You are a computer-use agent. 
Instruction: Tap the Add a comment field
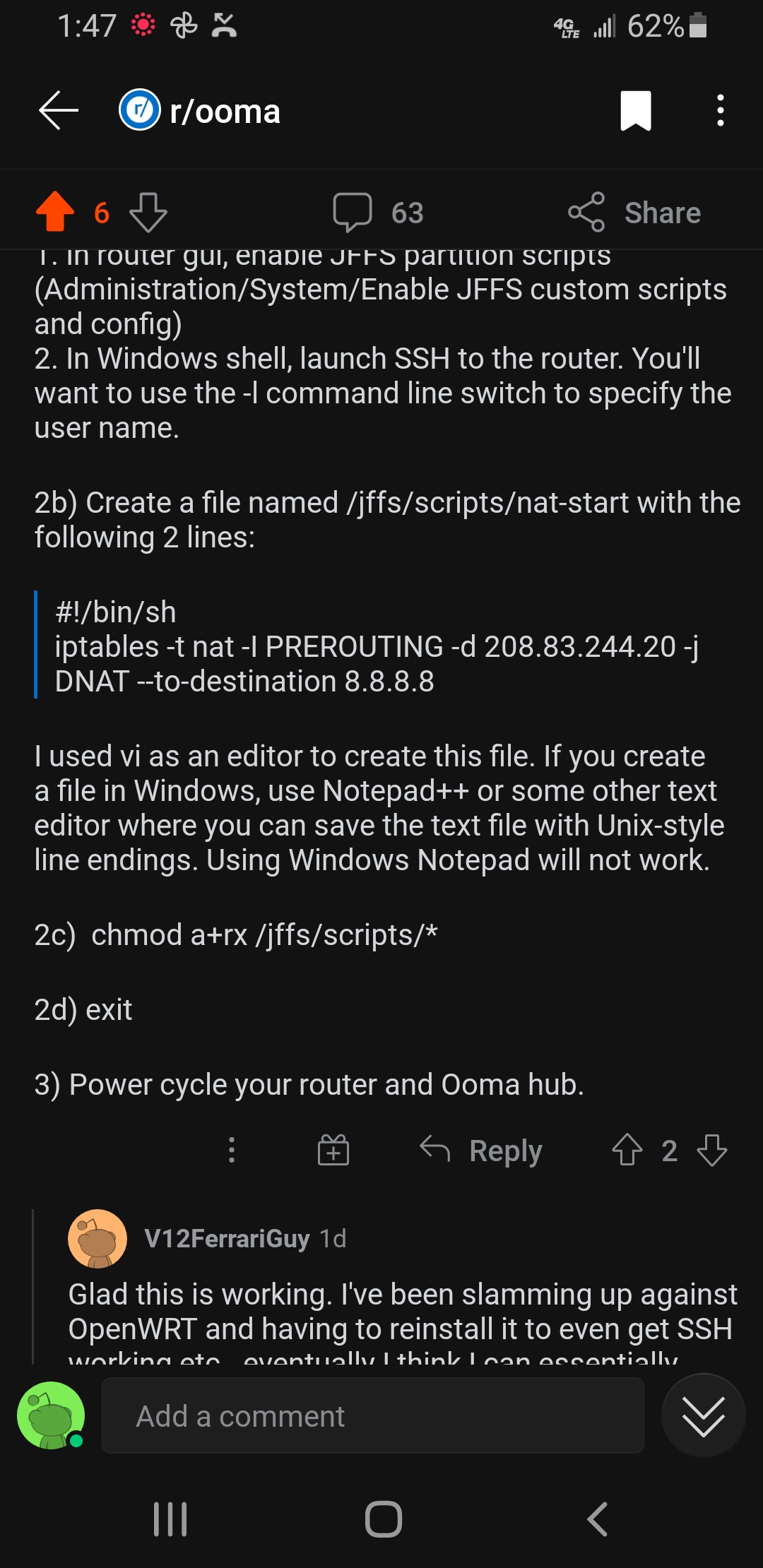pos(373,1416)
